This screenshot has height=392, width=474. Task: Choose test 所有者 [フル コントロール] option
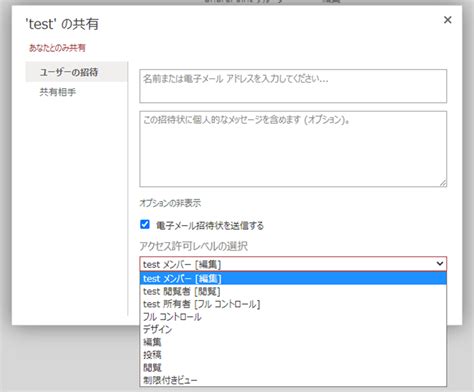pos(293,304)
